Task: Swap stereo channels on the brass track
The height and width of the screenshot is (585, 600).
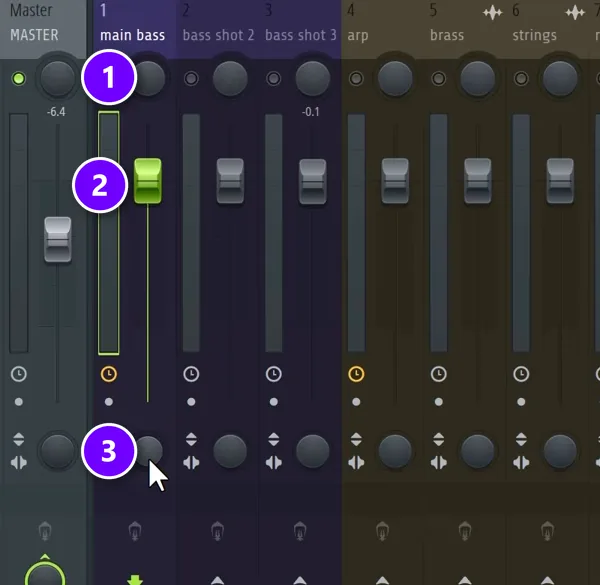Action: coord(439,463)
